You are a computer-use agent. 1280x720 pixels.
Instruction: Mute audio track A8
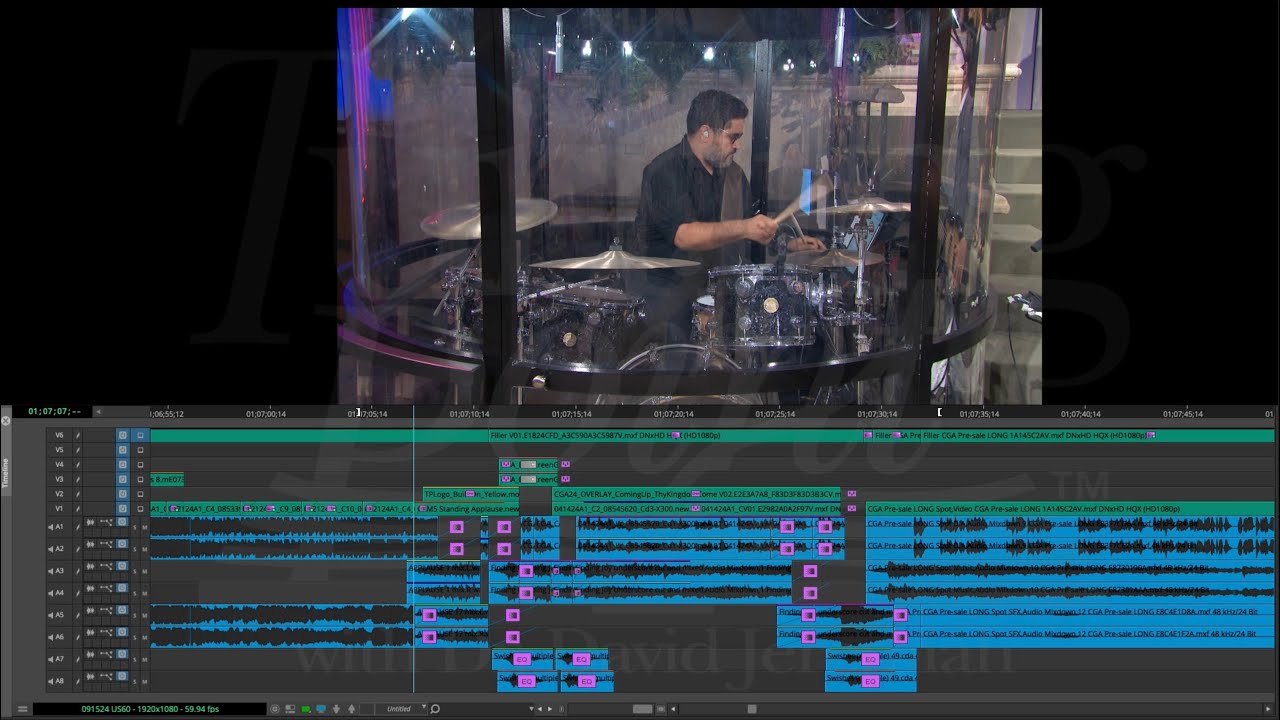(144, 681)
